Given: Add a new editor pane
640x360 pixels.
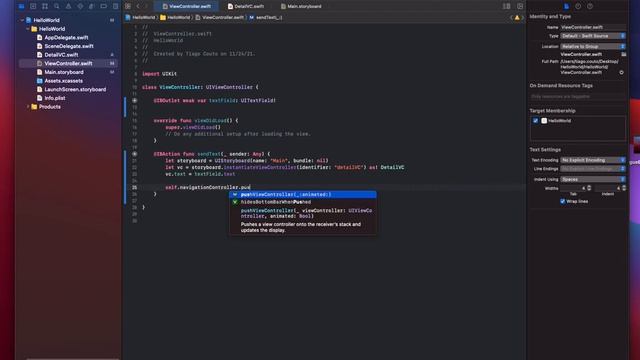Looking at the screenshot, I should (520, 6).
